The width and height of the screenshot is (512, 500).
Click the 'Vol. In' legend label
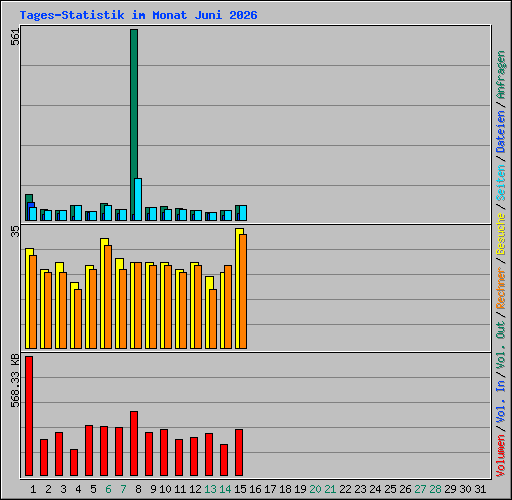501,401
